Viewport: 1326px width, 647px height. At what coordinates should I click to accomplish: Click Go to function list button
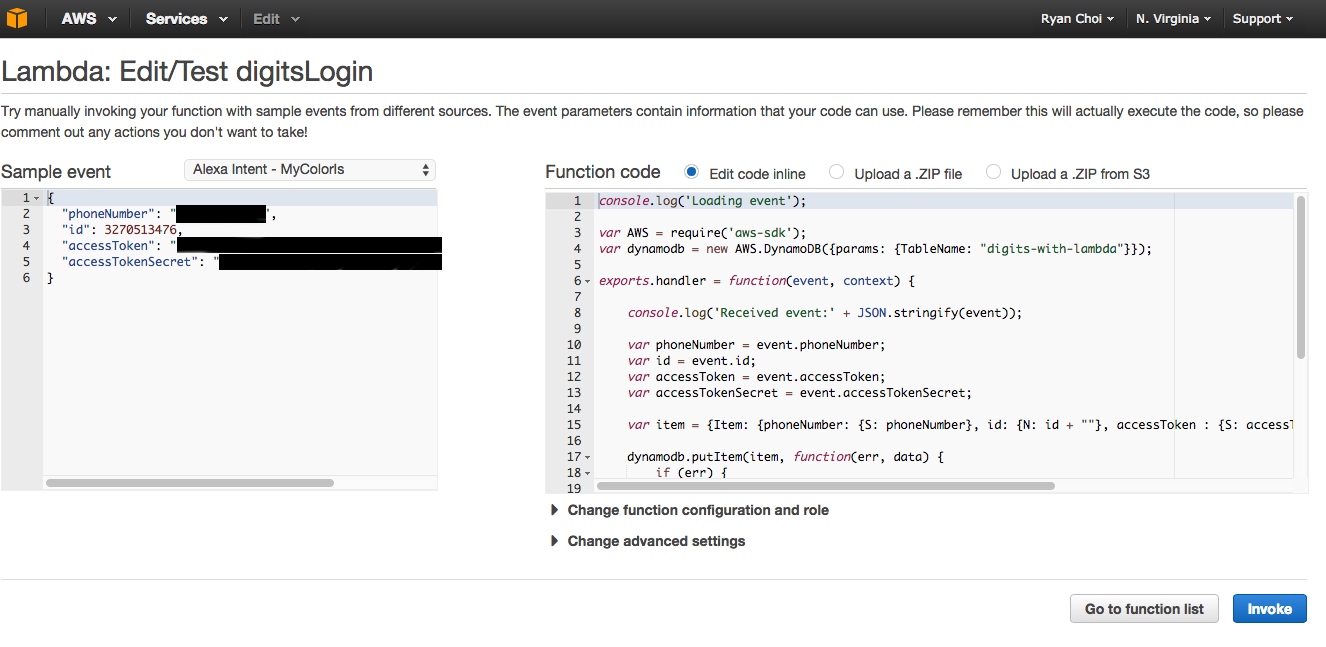(x=1145, y=609)
